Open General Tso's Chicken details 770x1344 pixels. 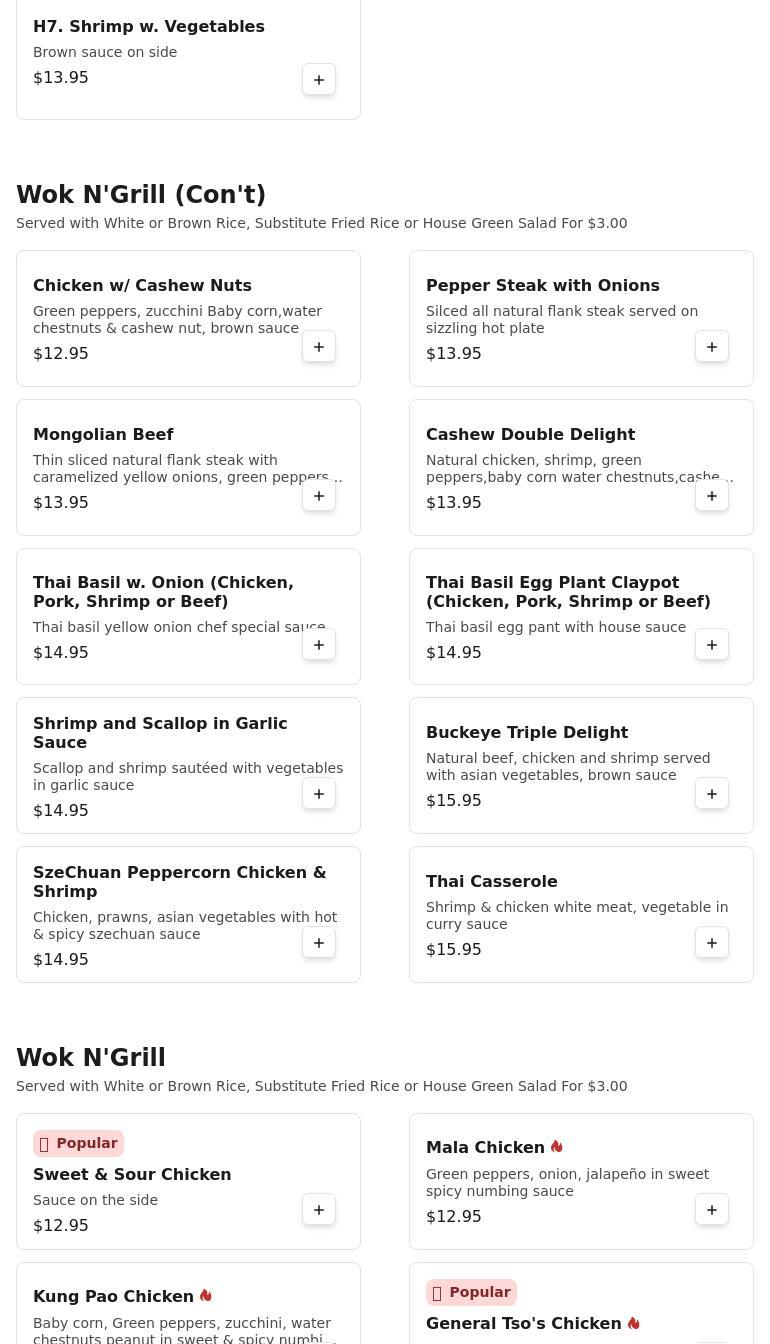pos(523,1324)
